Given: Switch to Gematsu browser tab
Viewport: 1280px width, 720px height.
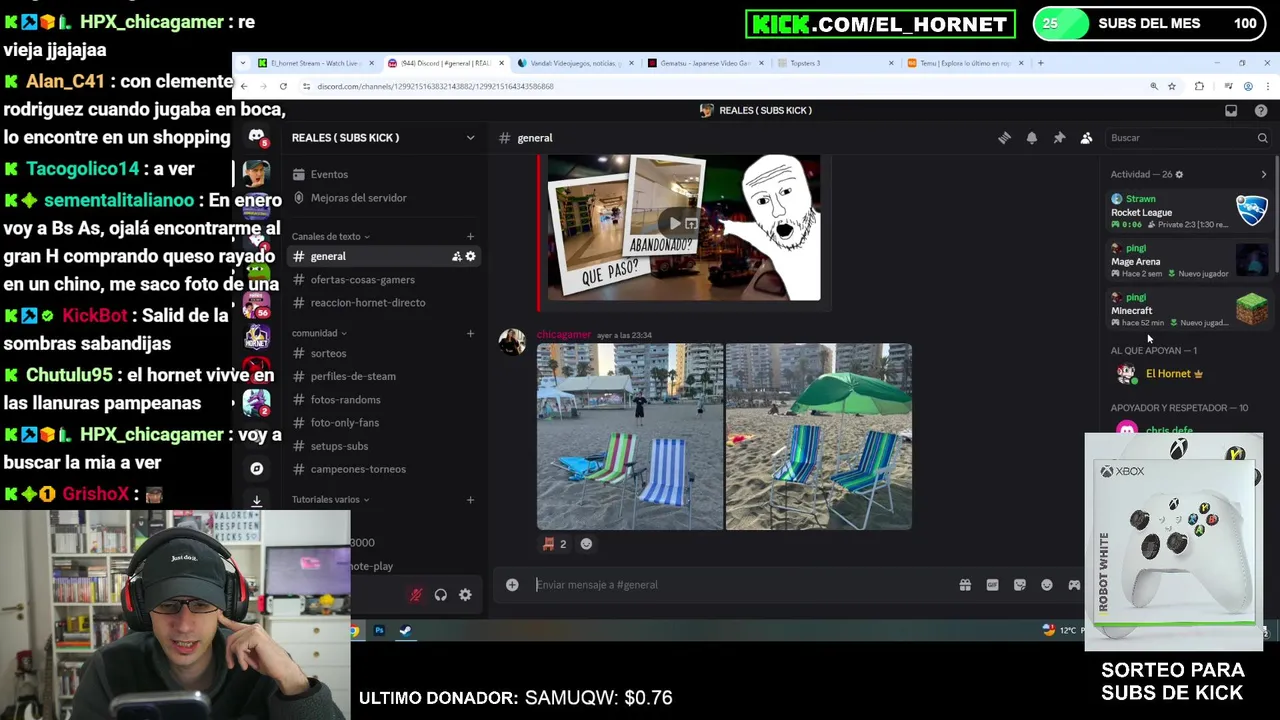Looking at the screenshot, I should tap(705, 63).
